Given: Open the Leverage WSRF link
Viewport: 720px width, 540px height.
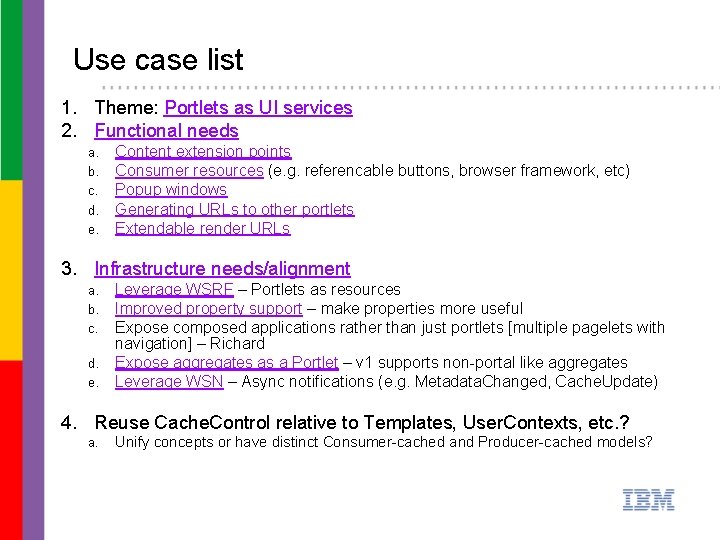Looking at the screenshot, I should pyautogui.click(x=174, y=289).
